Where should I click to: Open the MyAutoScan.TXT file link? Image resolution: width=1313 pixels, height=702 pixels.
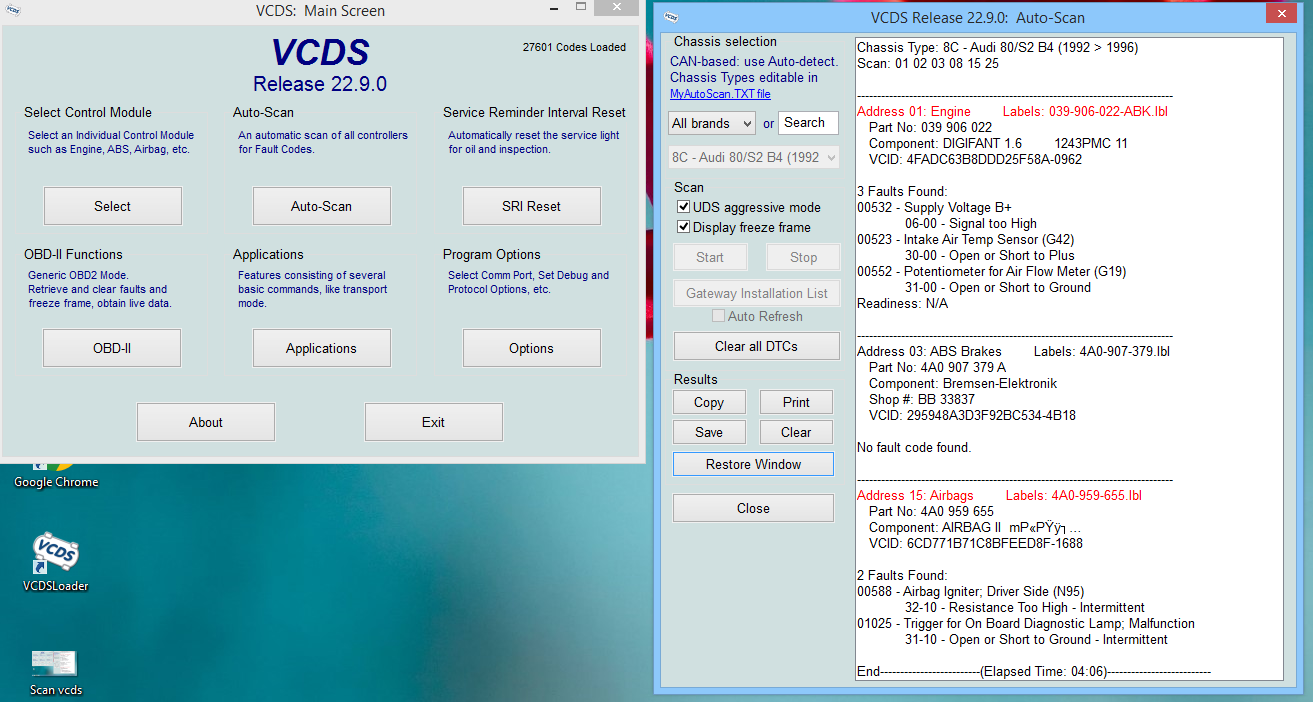(720, 94)
